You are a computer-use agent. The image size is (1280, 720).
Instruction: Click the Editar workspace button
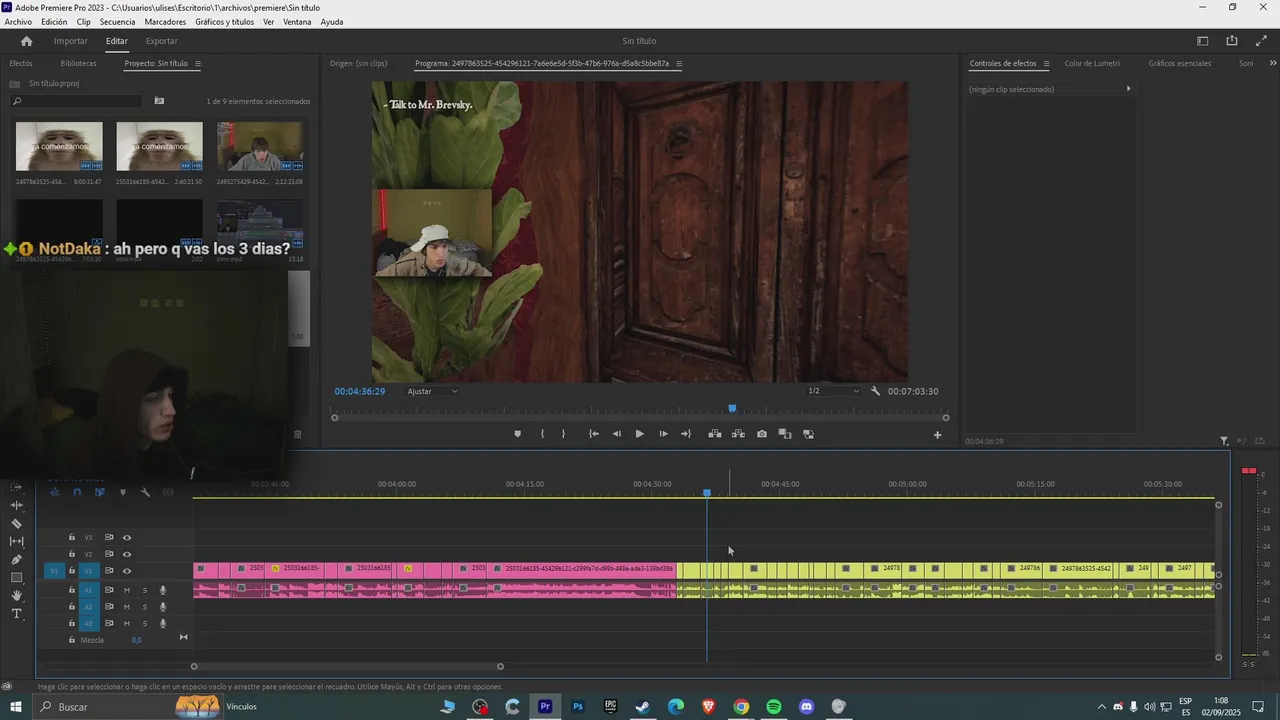point(117,41)
